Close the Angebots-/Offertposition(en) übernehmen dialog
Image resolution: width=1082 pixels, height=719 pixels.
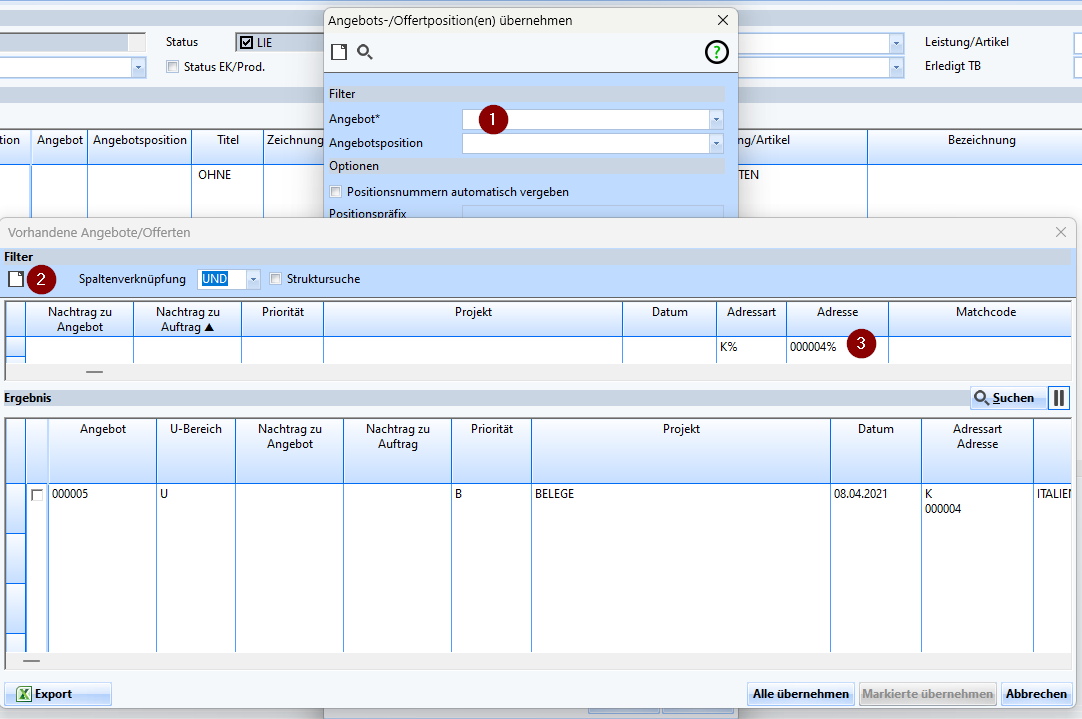pos(723,20)
